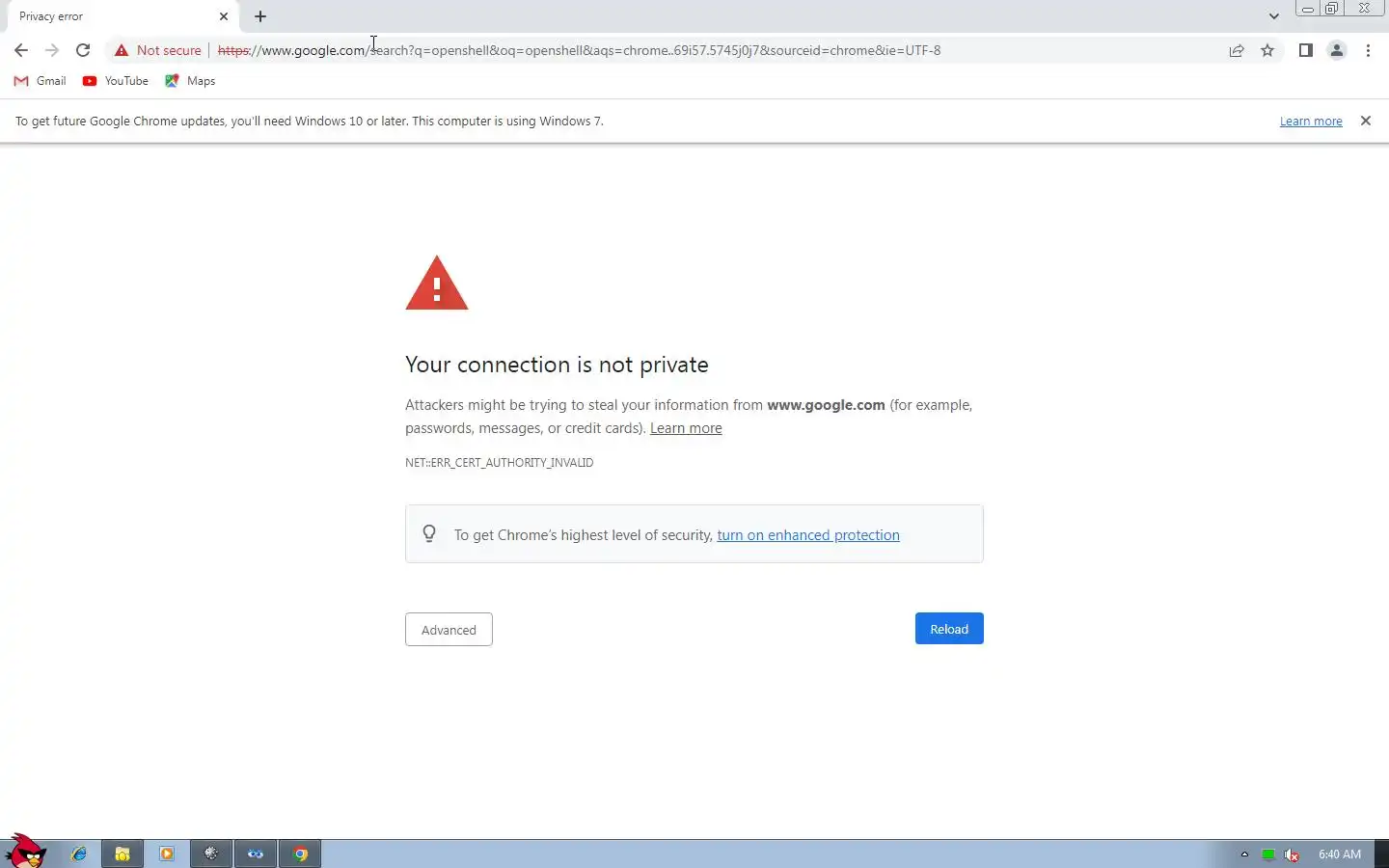Image resolution: width=1389 pixels, height=868 pixels.
Task: Launch Internet Explorer from the taskbar
Action: pos(79,854)
